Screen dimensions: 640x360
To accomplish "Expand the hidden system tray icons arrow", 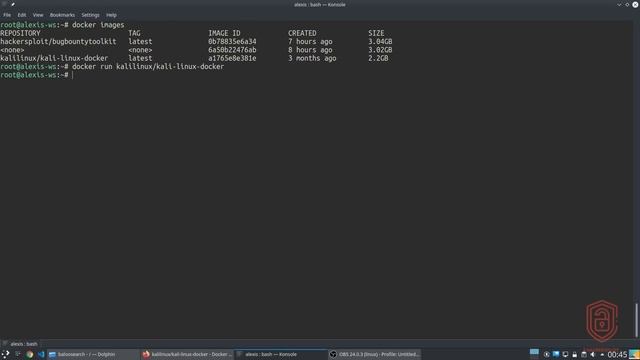I will click(602, 355).
